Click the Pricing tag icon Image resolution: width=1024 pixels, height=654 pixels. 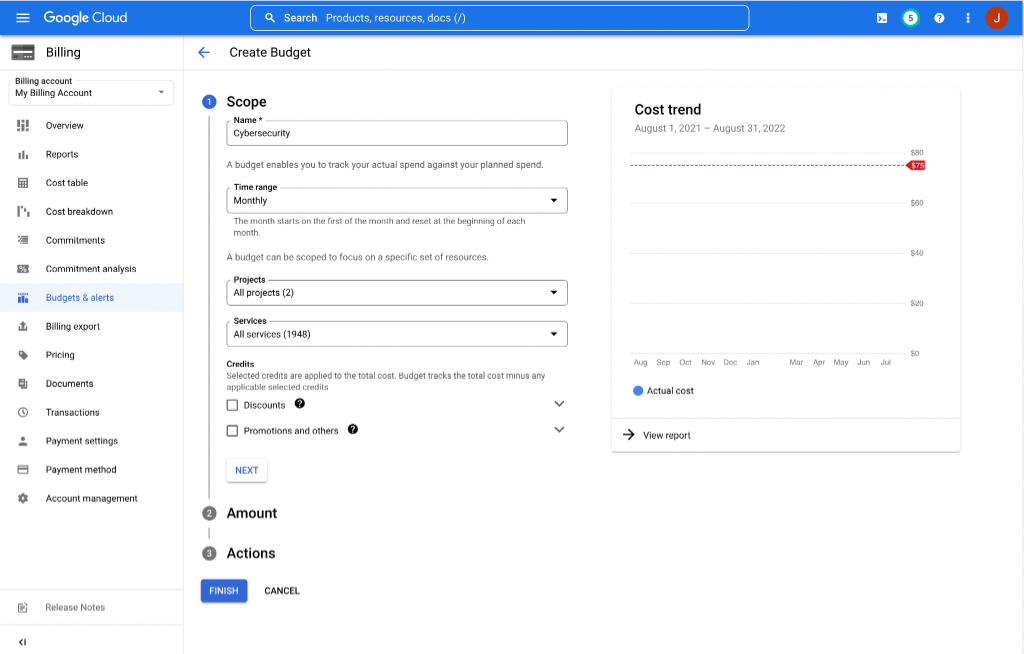point(23,355)
